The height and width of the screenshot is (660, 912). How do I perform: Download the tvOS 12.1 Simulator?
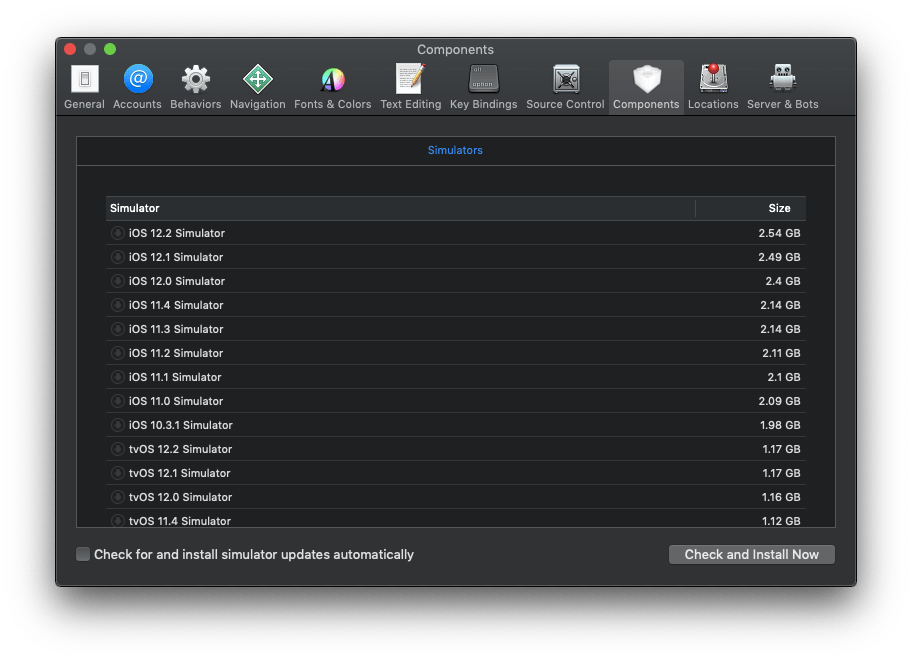tap(117, 473)
